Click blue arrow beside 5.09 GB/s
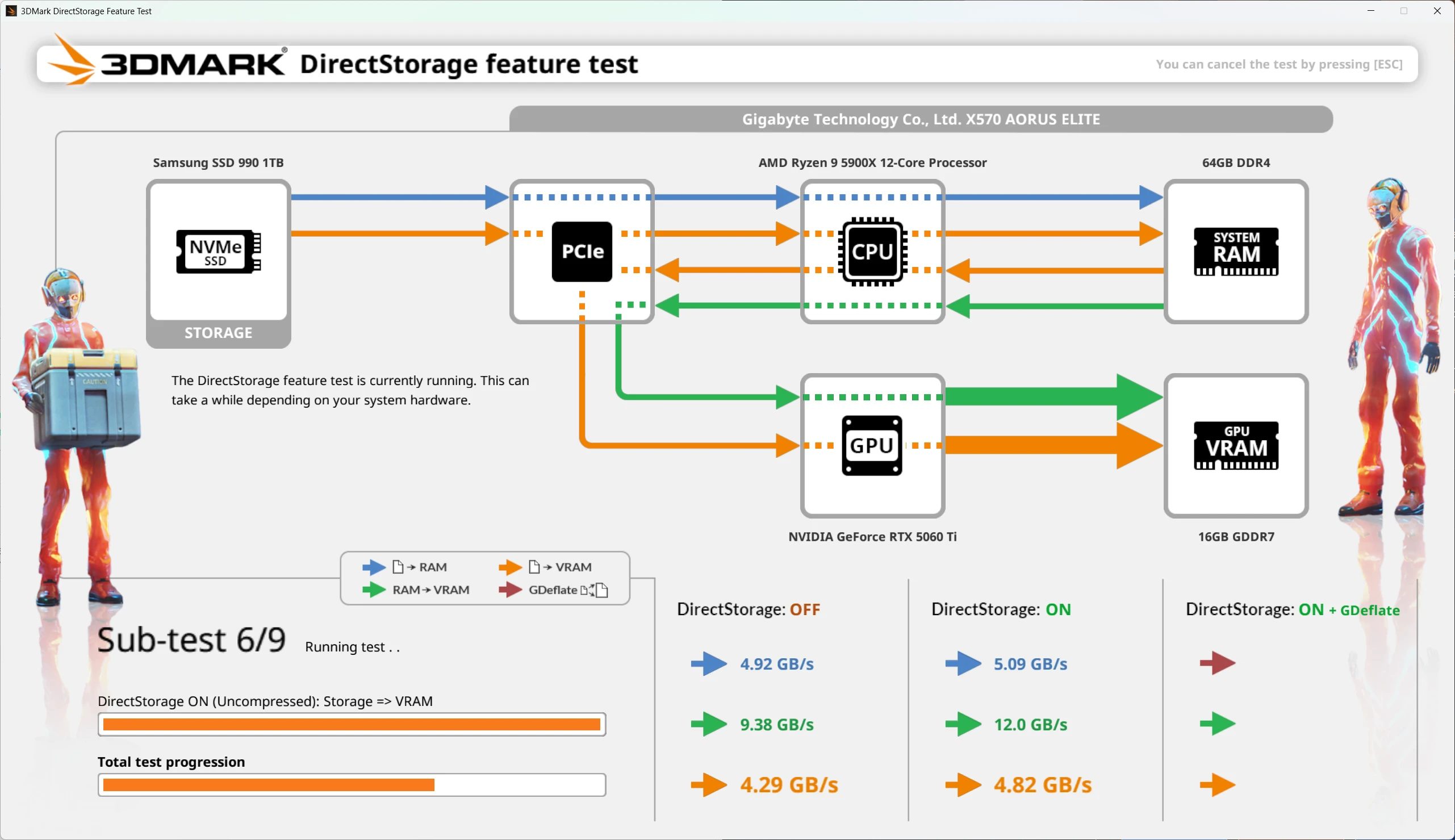The height and width of the screenshot is (840, 1455). [x=963, y=663]
